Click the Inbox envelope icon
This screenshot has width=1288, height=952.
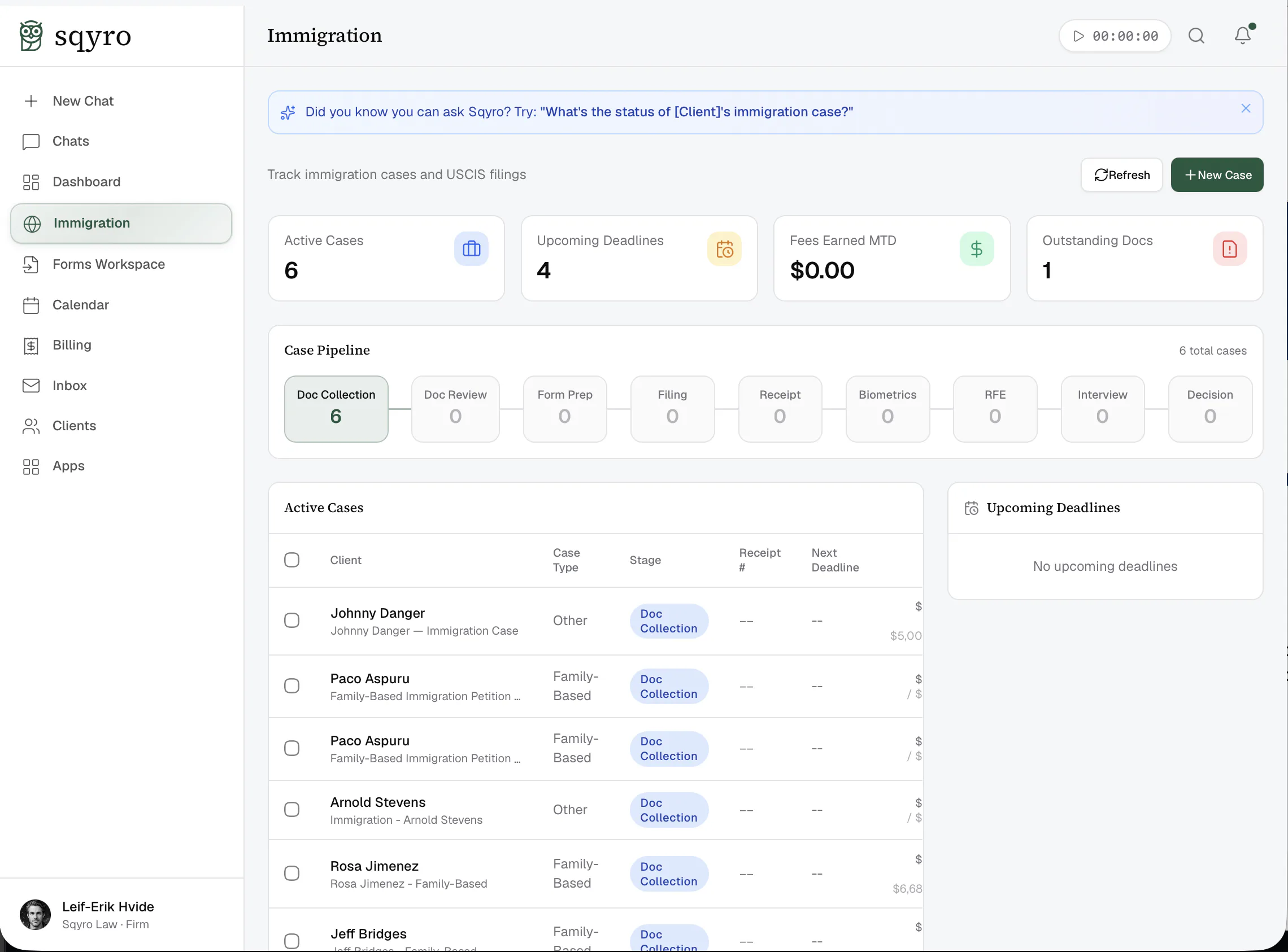point(31,386)
